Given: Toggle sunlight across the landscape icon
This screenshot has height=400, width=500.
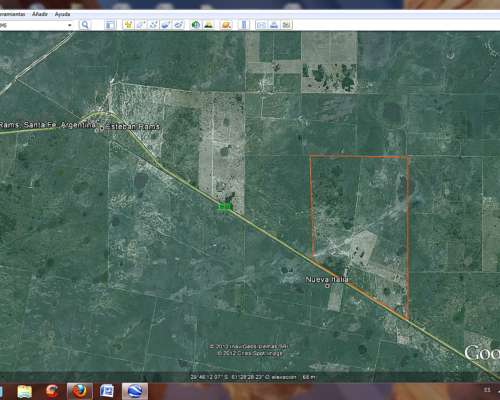Looking at the screenshot, I should click(209, 25).
